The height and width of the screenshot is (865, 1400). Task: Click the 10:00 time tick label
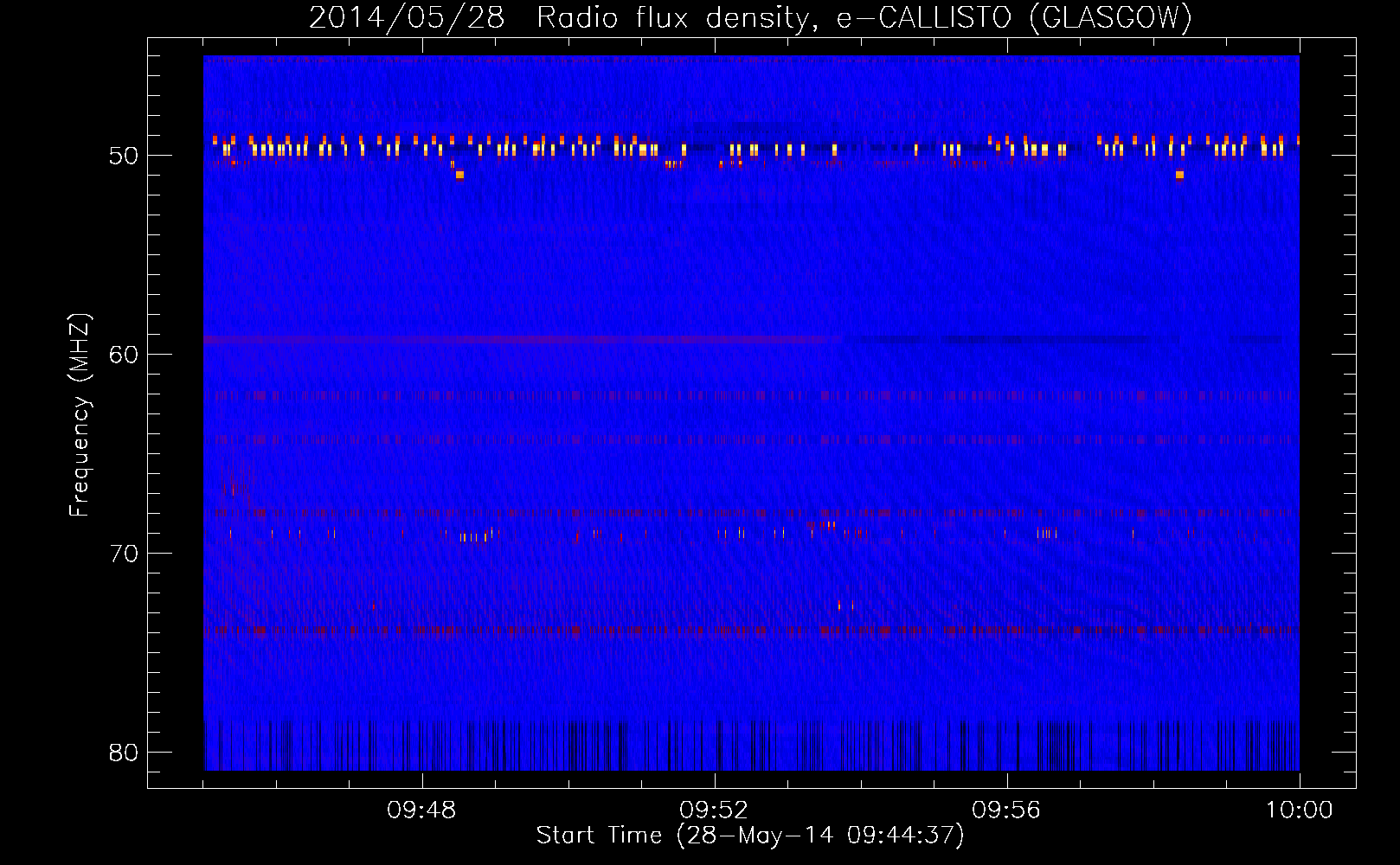click(1299, 811)
